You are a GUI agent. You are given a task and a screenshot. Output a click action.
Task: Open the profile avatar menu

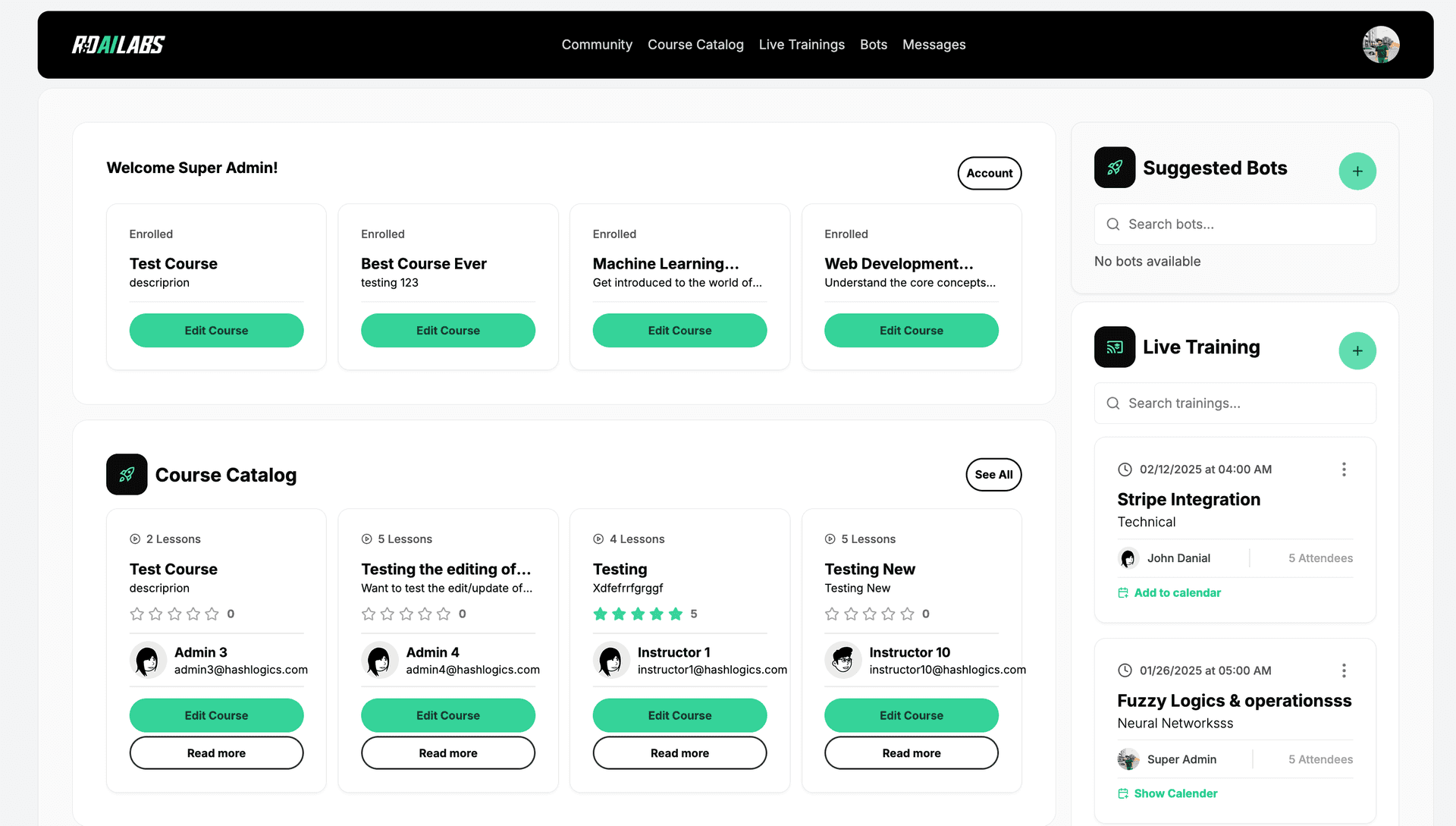1380,44
